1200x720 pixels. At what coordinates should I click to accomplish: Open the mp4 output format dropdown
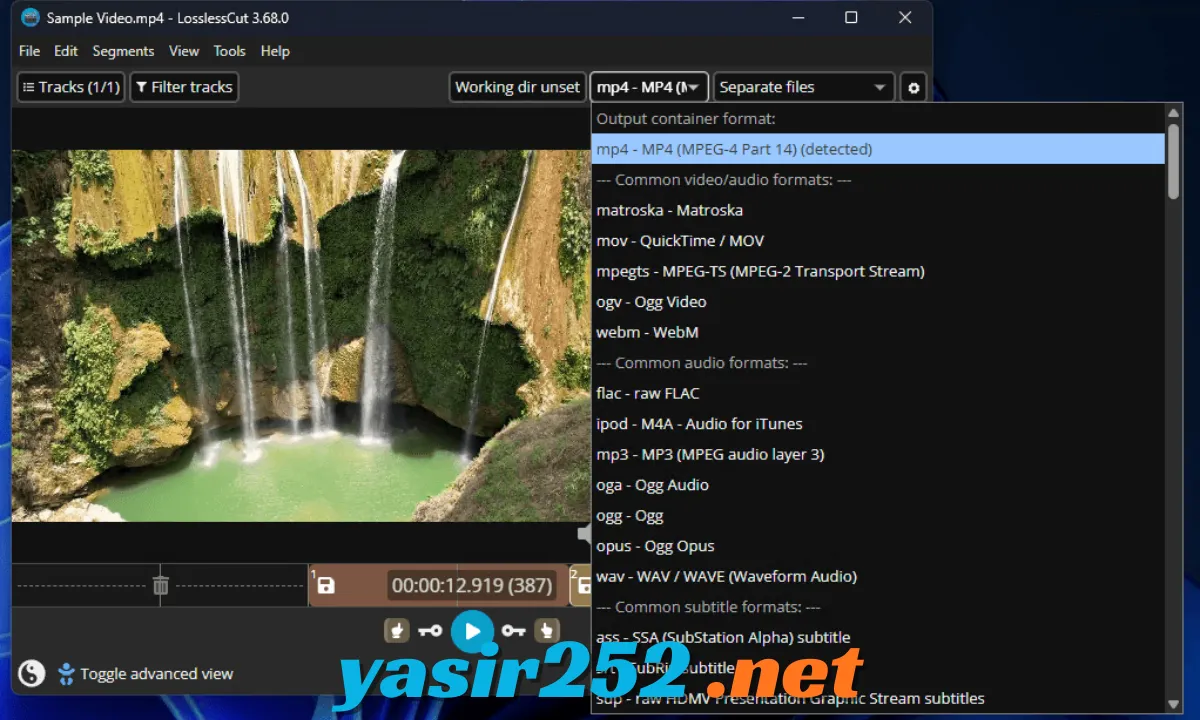(649, 87)
